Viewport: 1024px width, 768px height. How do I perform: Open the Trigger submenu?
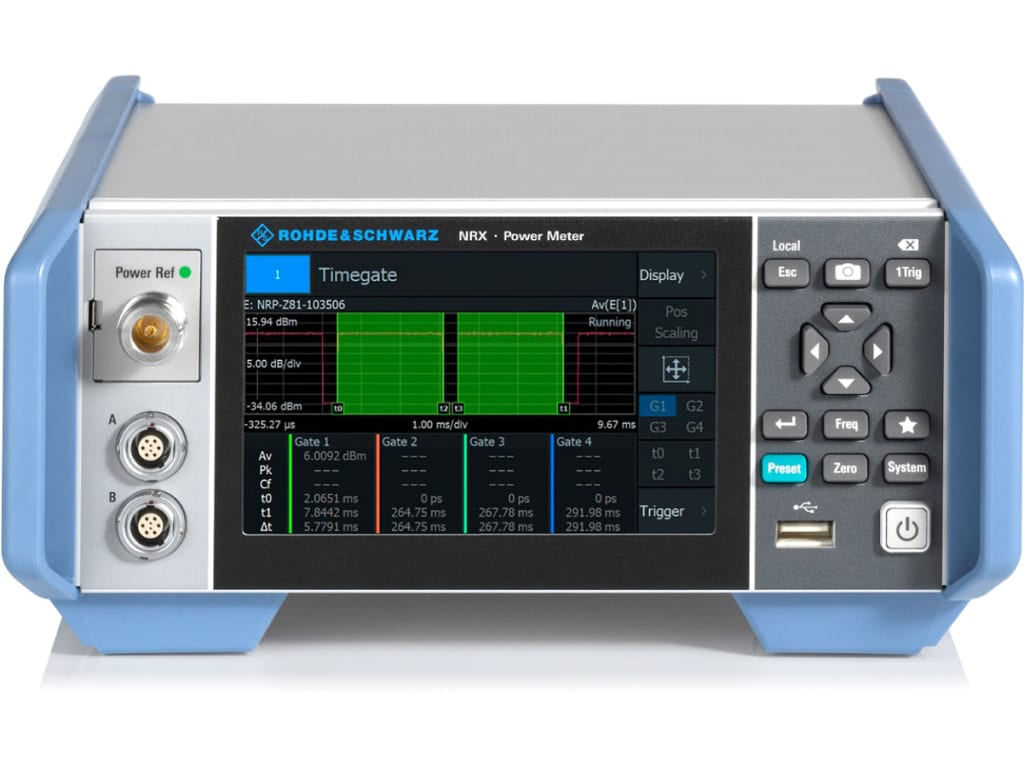pos(675,511)
